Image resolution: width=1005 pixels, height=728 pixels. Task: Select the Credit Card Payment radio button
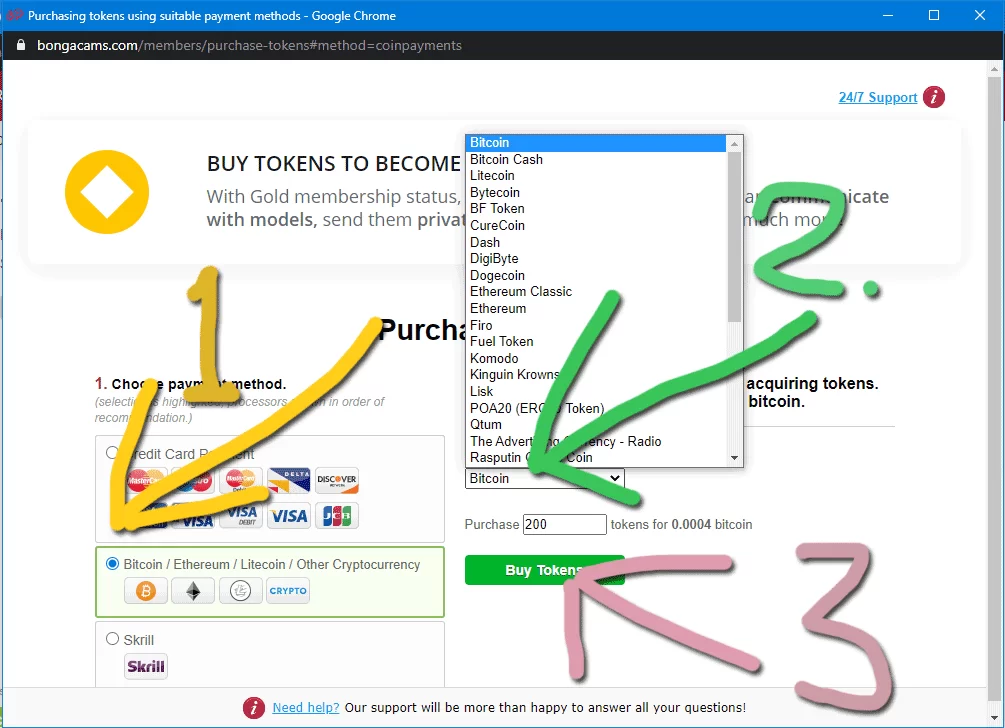[x=112, y=453]
